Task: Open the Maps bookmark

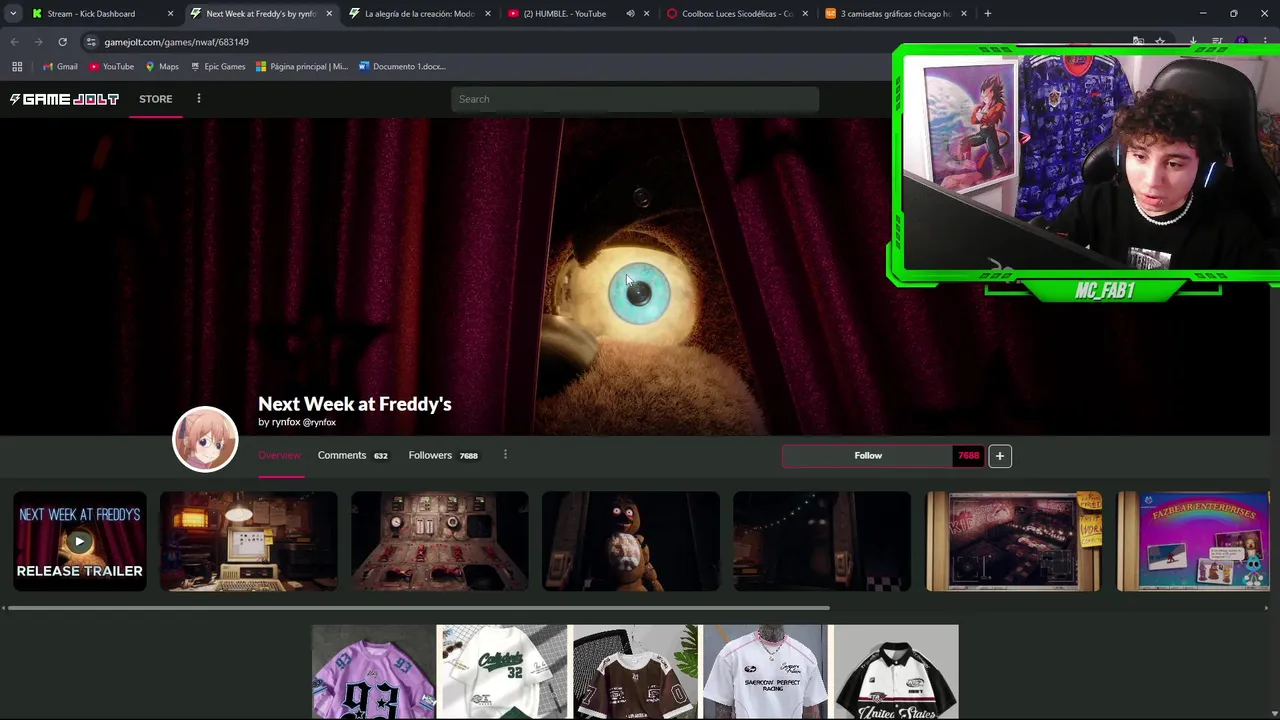Action: pos(162,67)
